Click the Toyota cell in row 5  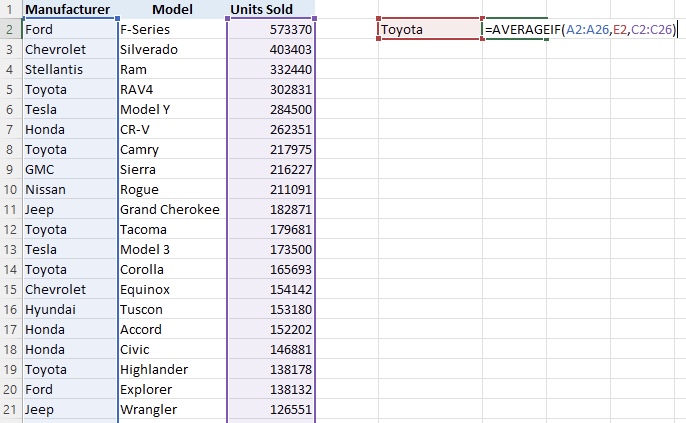pyautogui.click(x=69, y=89)
